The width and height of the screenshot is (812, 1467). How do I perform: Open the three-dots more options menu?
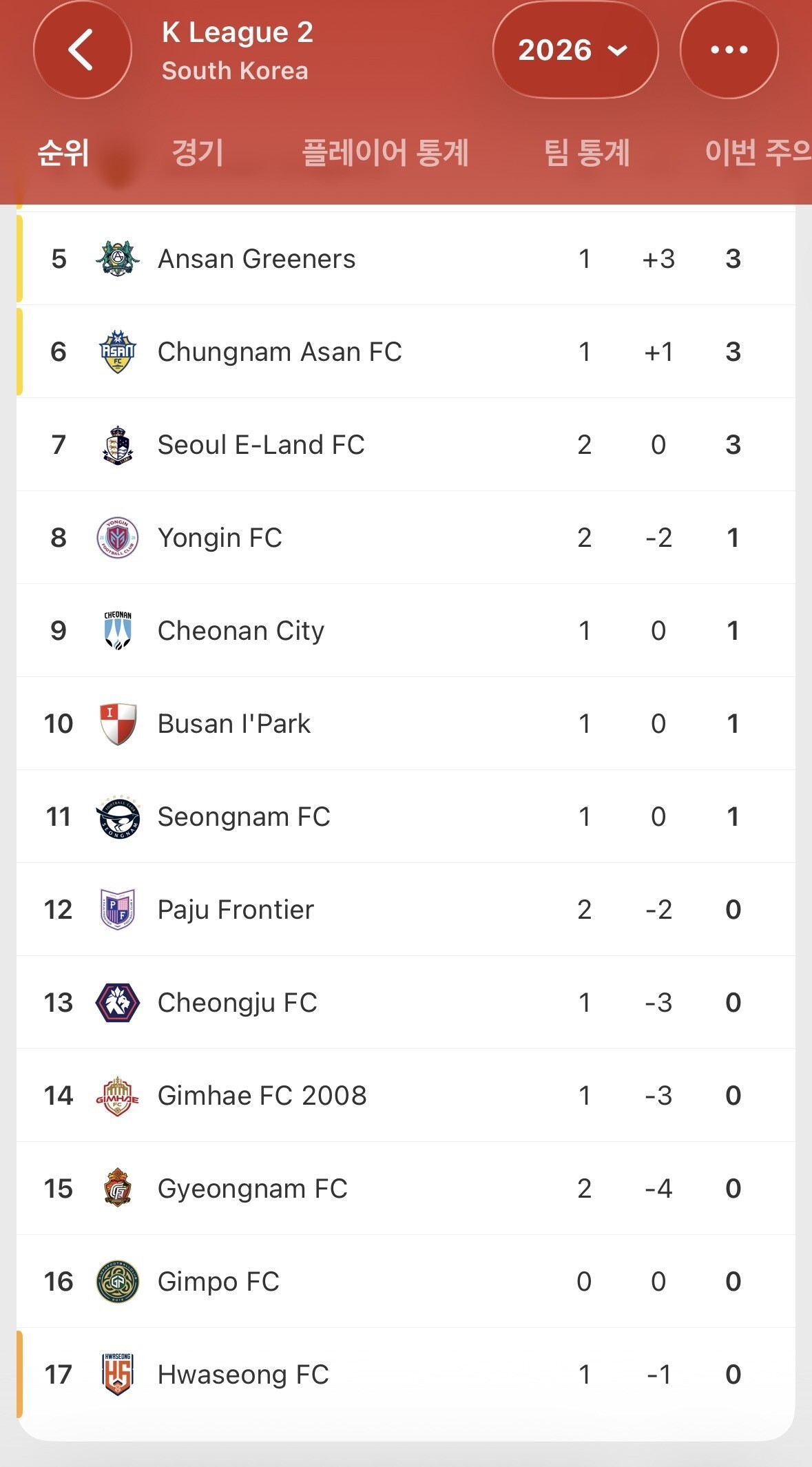[729, 50]
